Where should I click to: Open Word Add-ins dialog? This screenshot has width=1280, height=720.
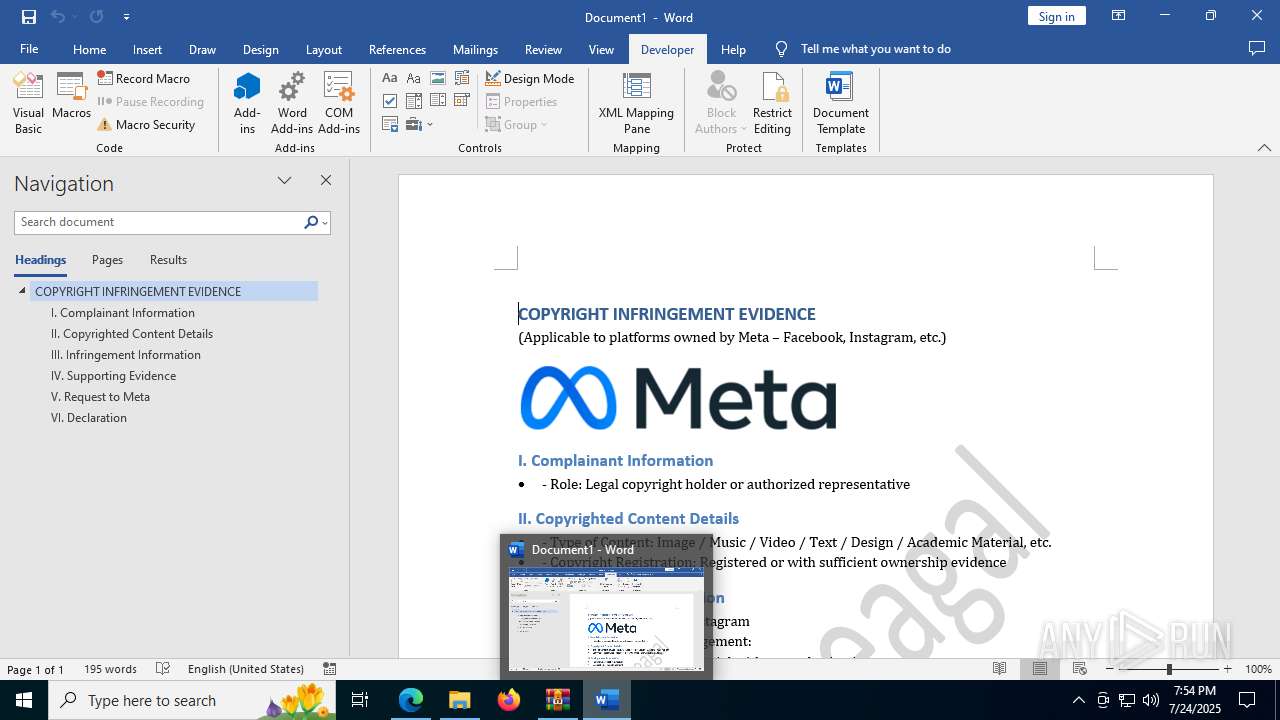click(x=292, y=103)
